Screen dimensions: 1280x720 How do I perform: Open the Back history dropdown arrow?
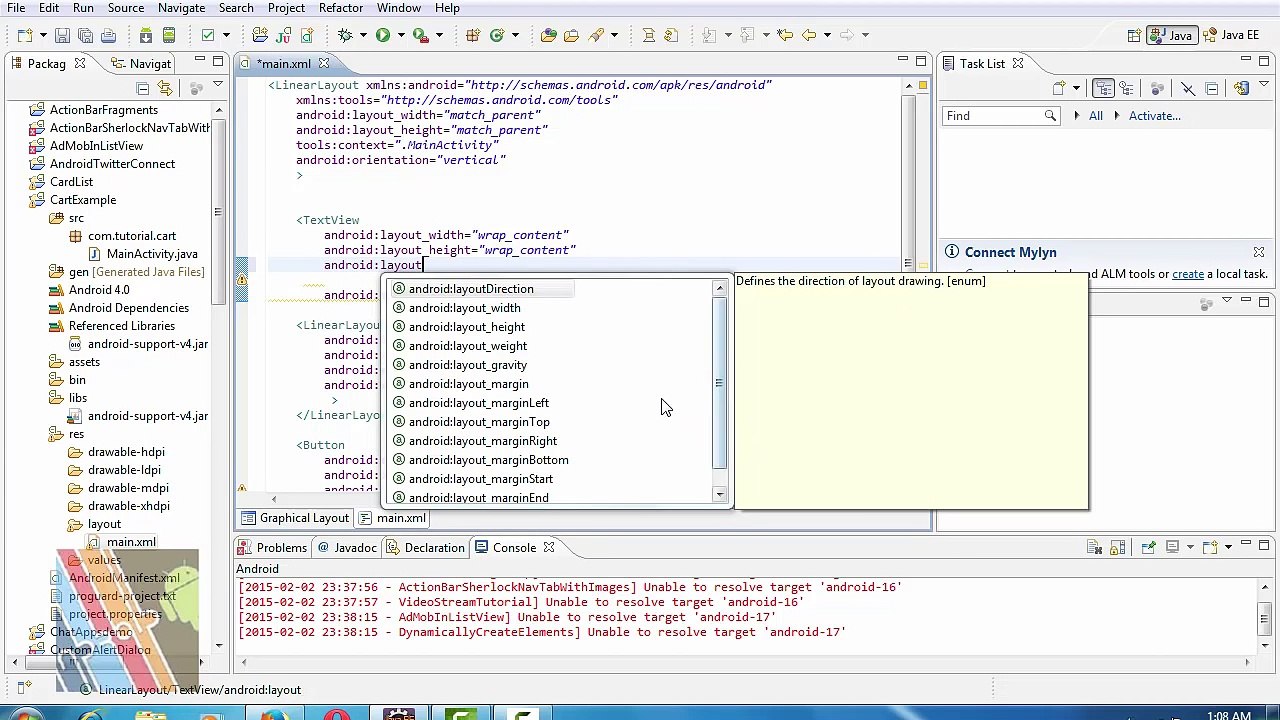825,35
